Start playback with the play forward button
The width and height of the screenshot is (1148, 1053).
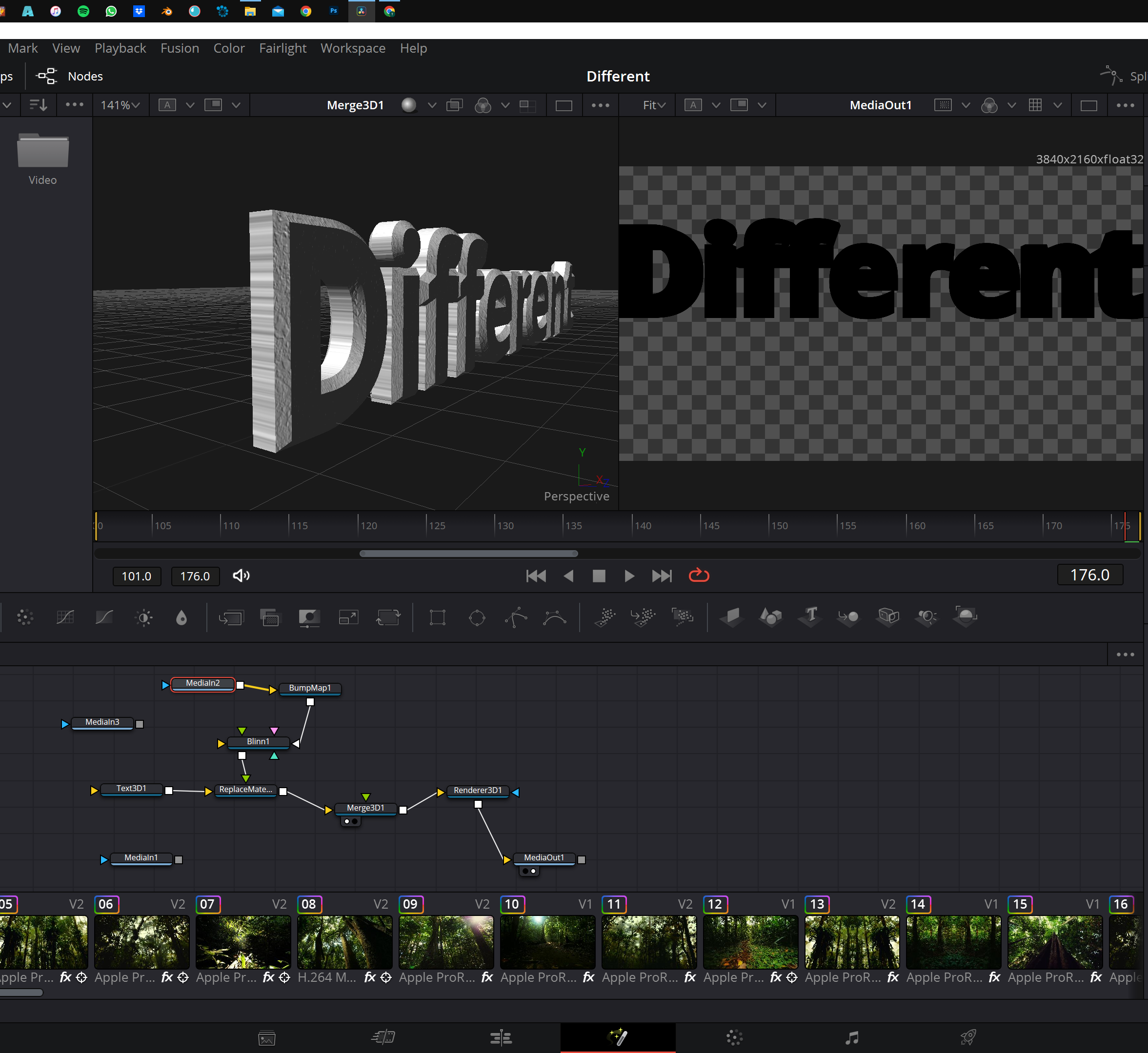629,576
